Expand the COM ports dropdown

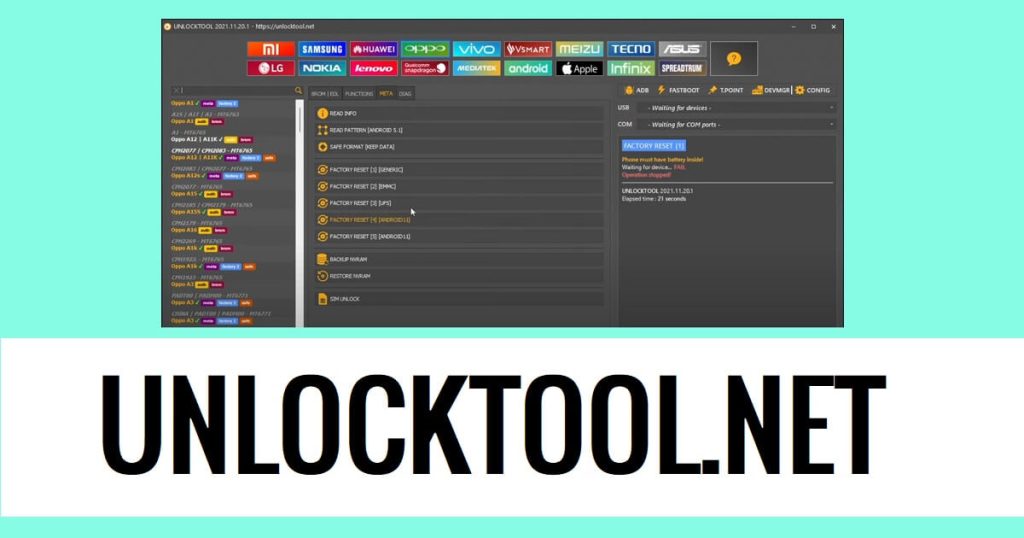coord(739,124)
